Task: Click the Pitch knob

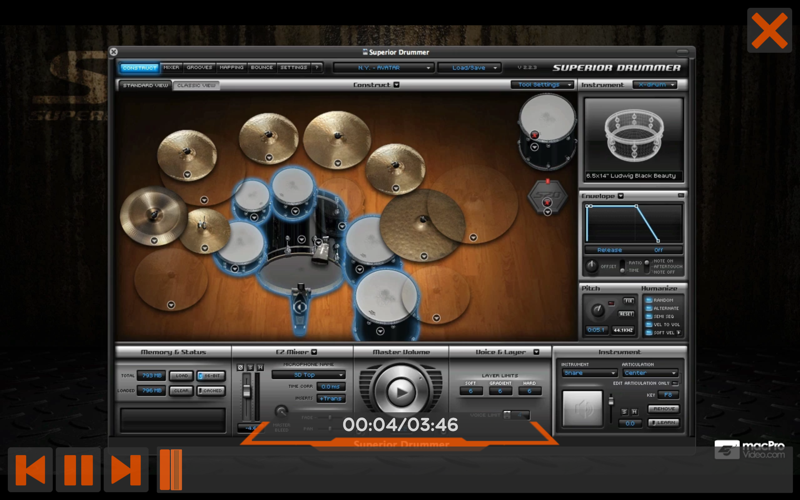Action: 597,310
